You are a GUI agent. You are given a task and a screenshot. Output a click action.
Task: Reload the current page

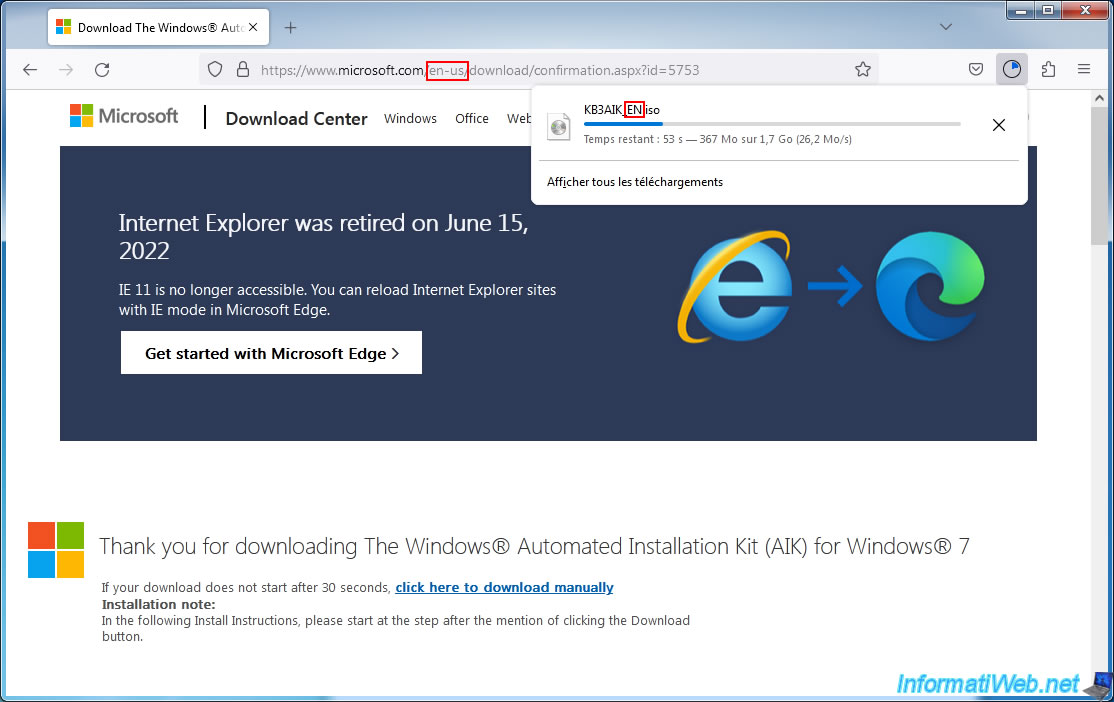tap(102, 70)
